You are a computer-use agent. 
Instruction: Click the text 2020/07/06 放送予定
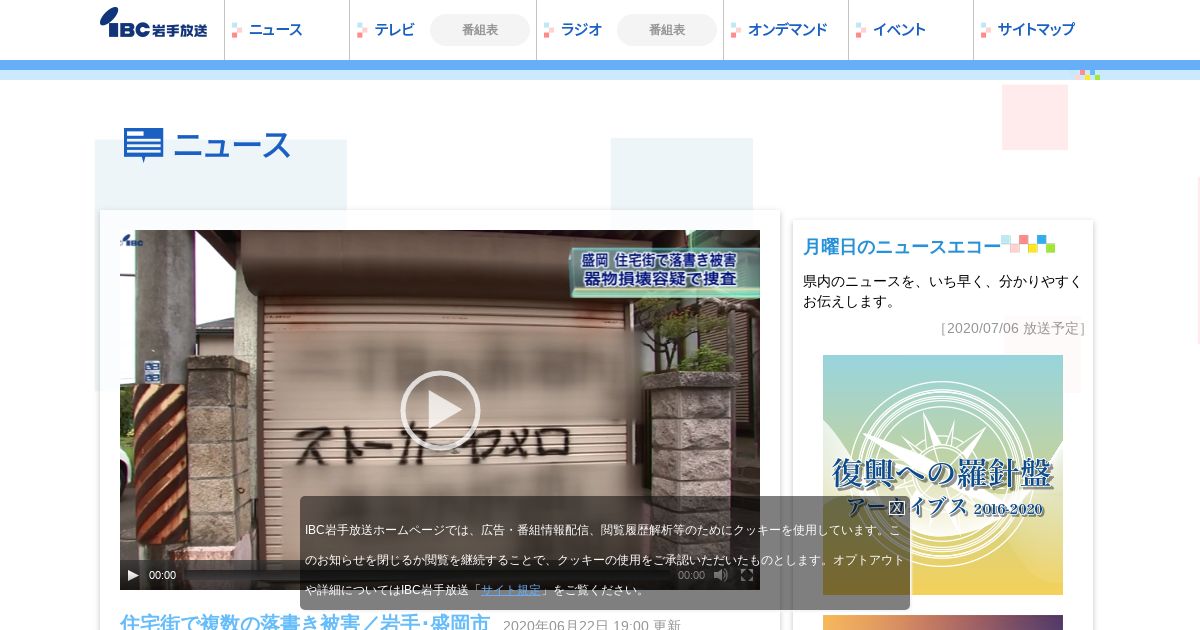[x=1012, y=328]
